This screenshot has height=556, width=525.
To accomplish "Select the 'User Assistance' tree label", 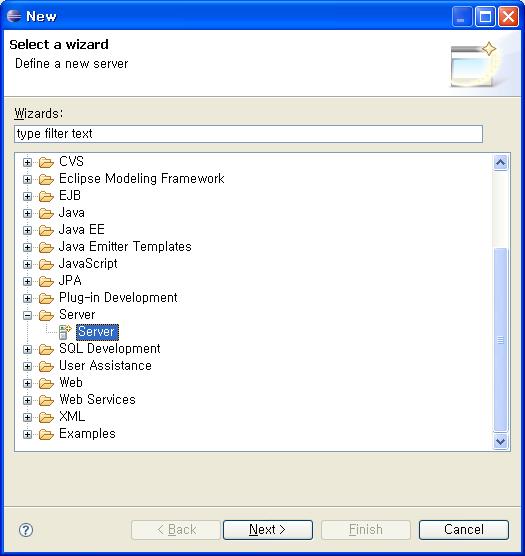I will [105, 366].
